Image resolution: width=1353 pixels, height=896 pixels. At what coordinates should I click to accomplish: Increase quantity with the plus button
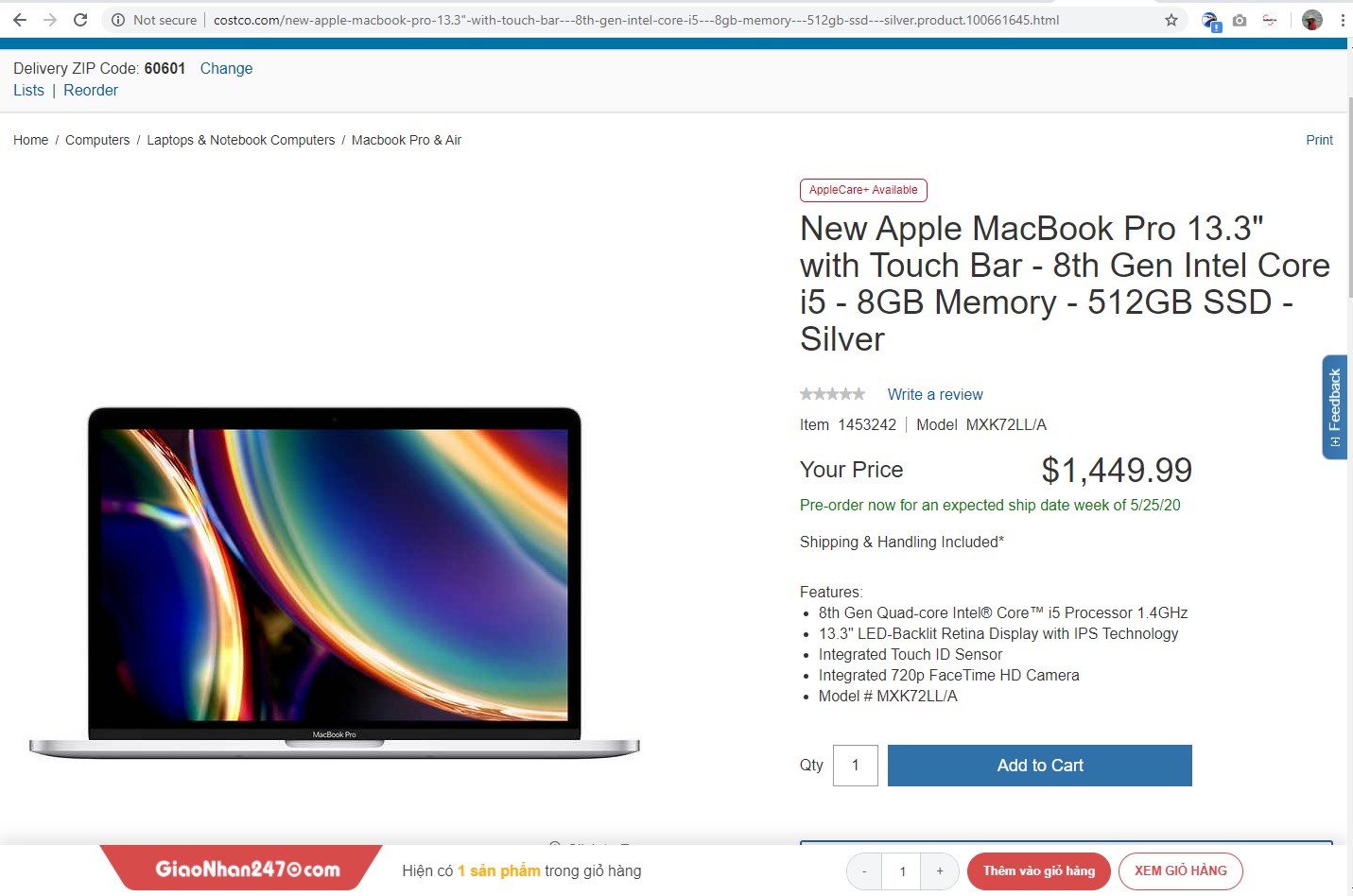(x=940, y=871)
